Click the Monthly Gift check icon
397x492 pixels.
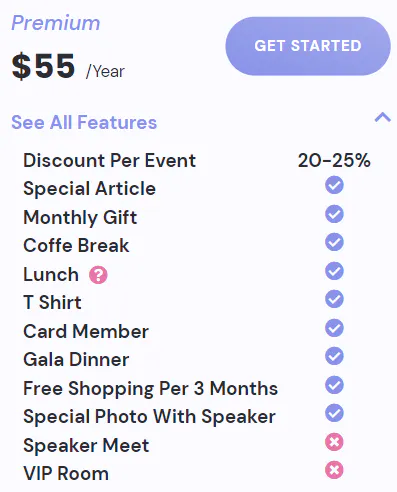click(334, 214)
